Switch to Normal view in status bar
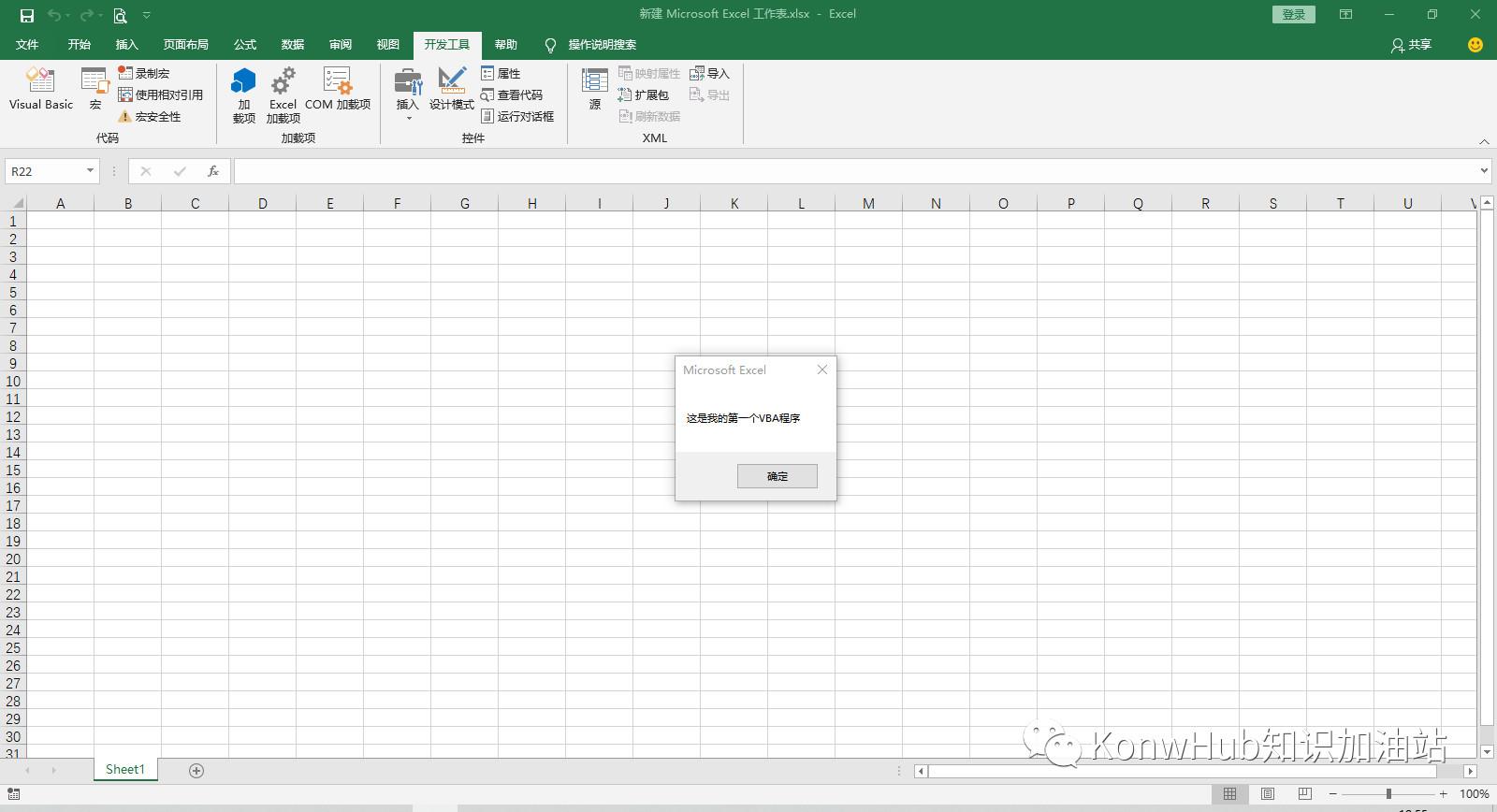 coord(1229,793)
